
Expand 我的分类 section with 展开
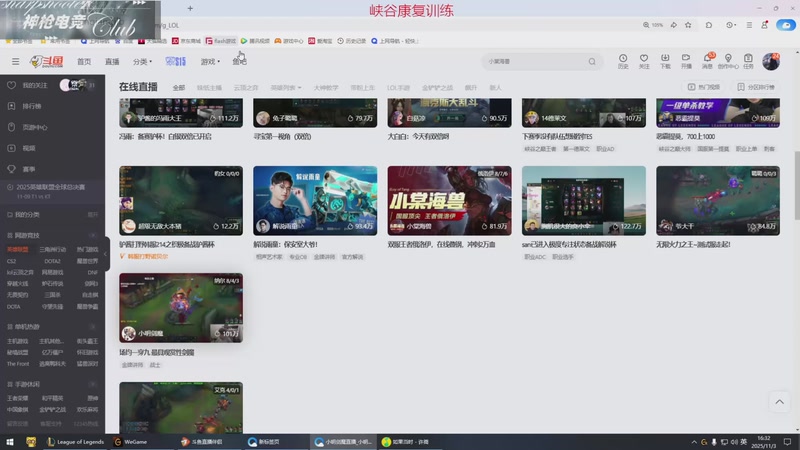click(92, 215)
